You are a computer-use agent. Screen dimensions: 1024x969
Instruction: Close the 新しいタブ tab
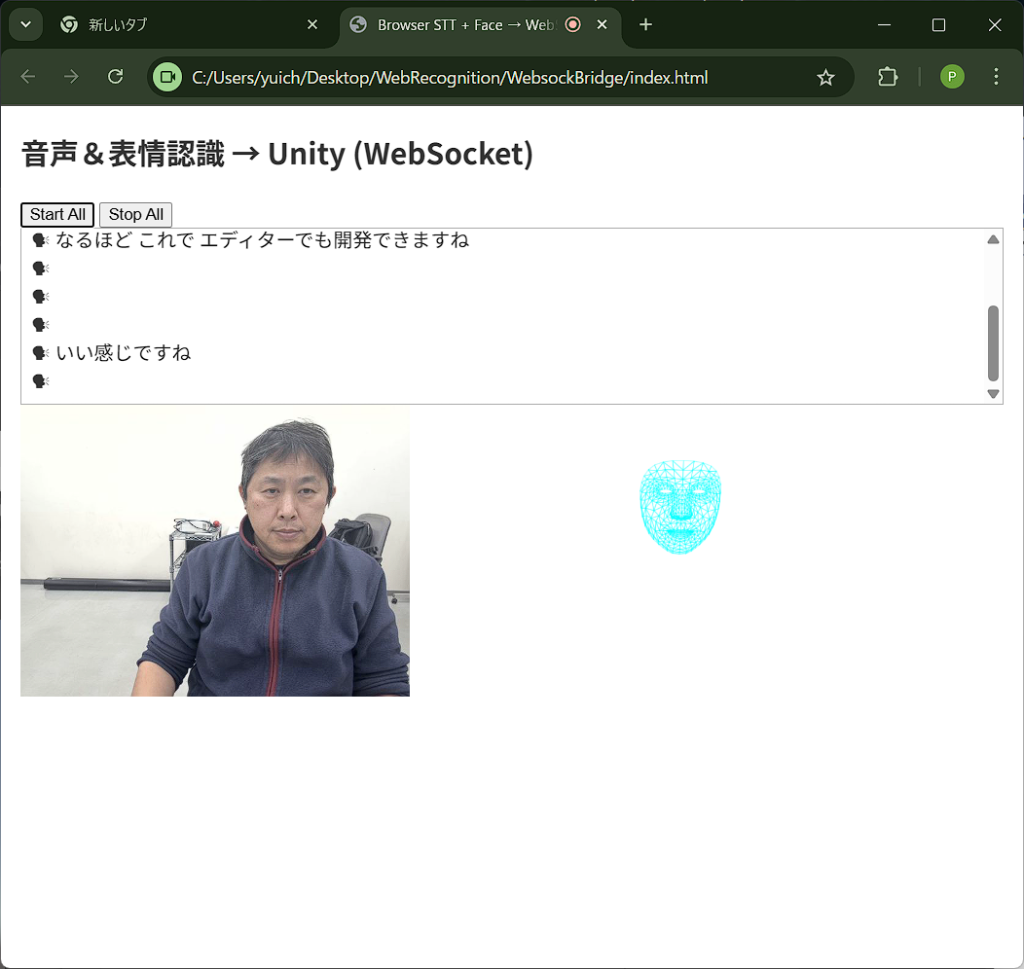312,25
